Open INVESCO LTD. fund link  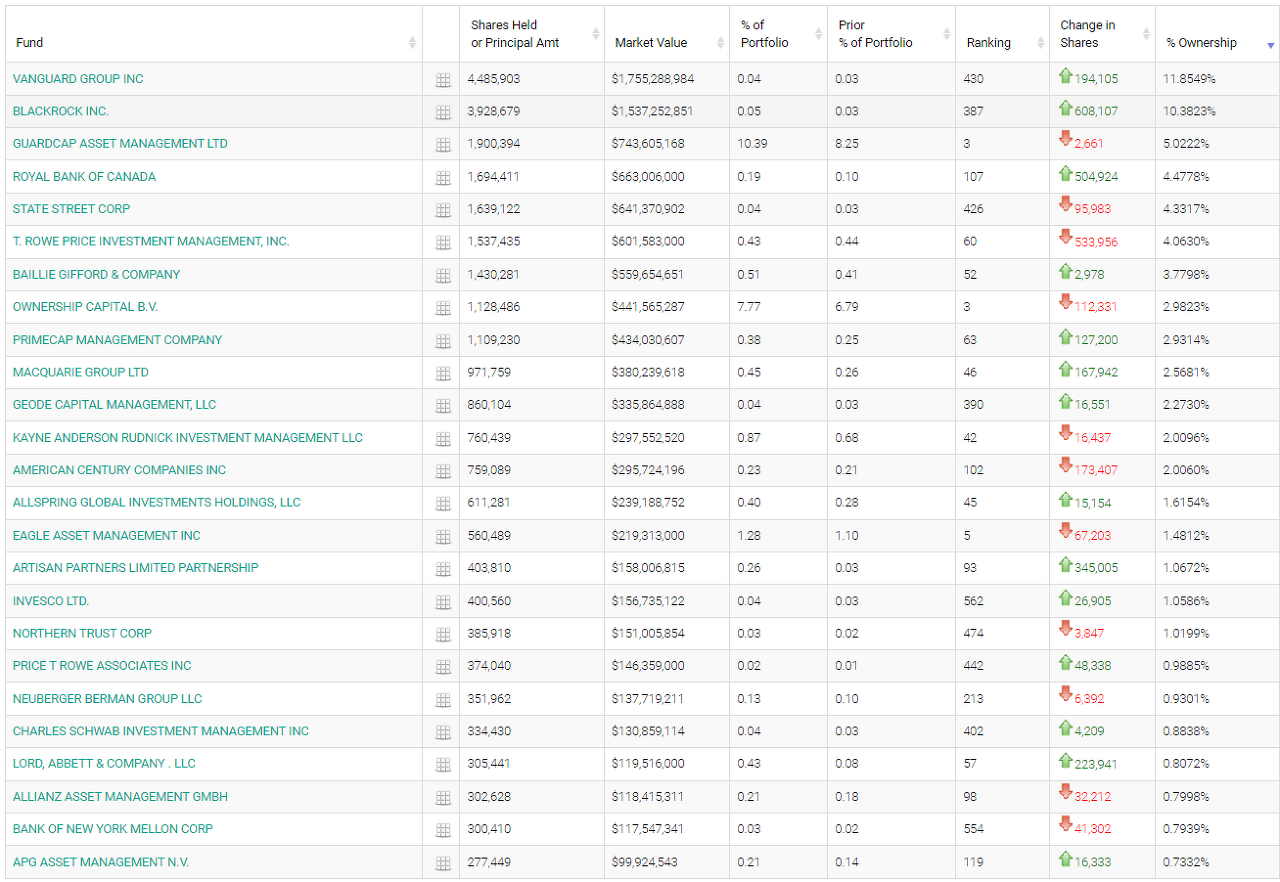(51, 601)
